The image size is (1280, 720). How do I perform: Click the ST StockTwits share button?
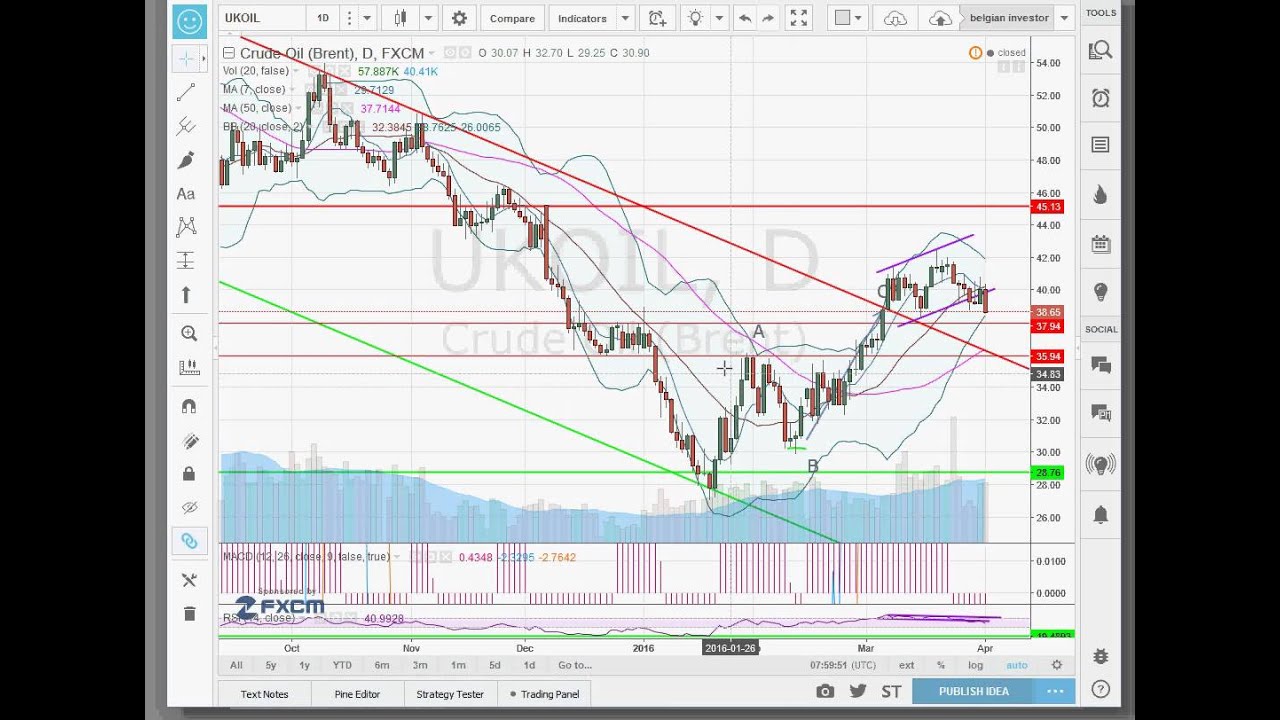891,691
